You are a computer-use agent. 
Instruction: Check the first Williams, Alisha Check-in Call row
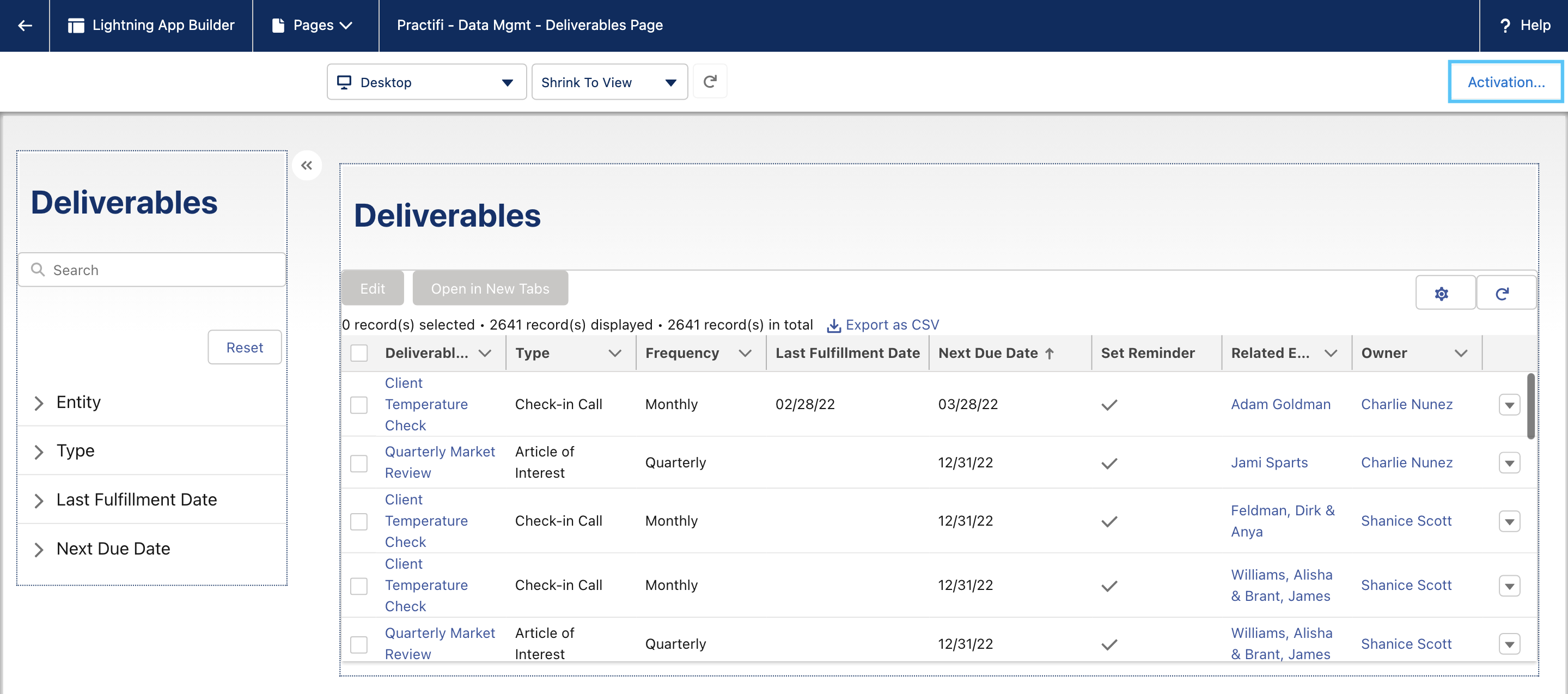359,586
